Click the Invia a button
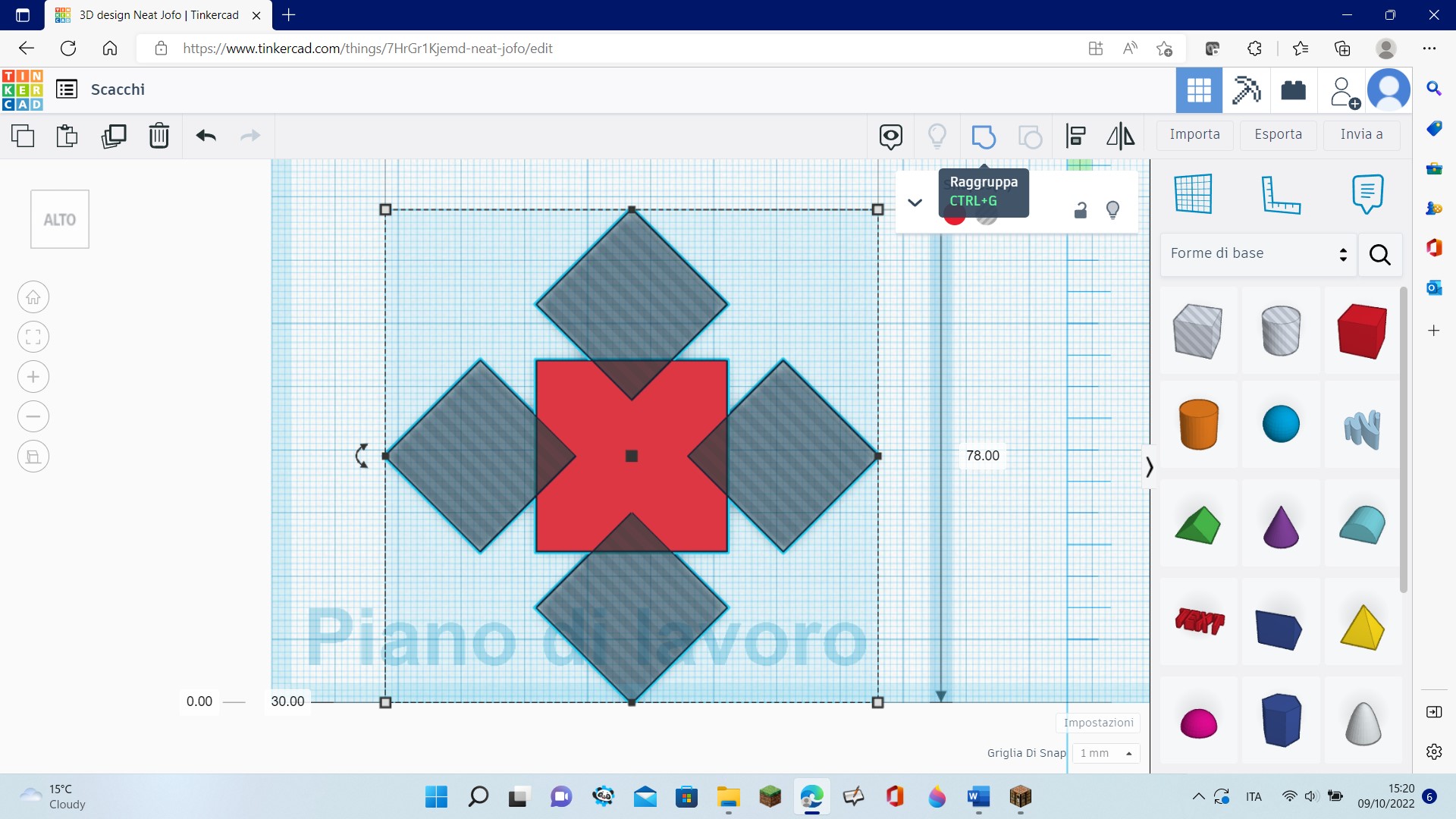 click(x=1361, y=134)
